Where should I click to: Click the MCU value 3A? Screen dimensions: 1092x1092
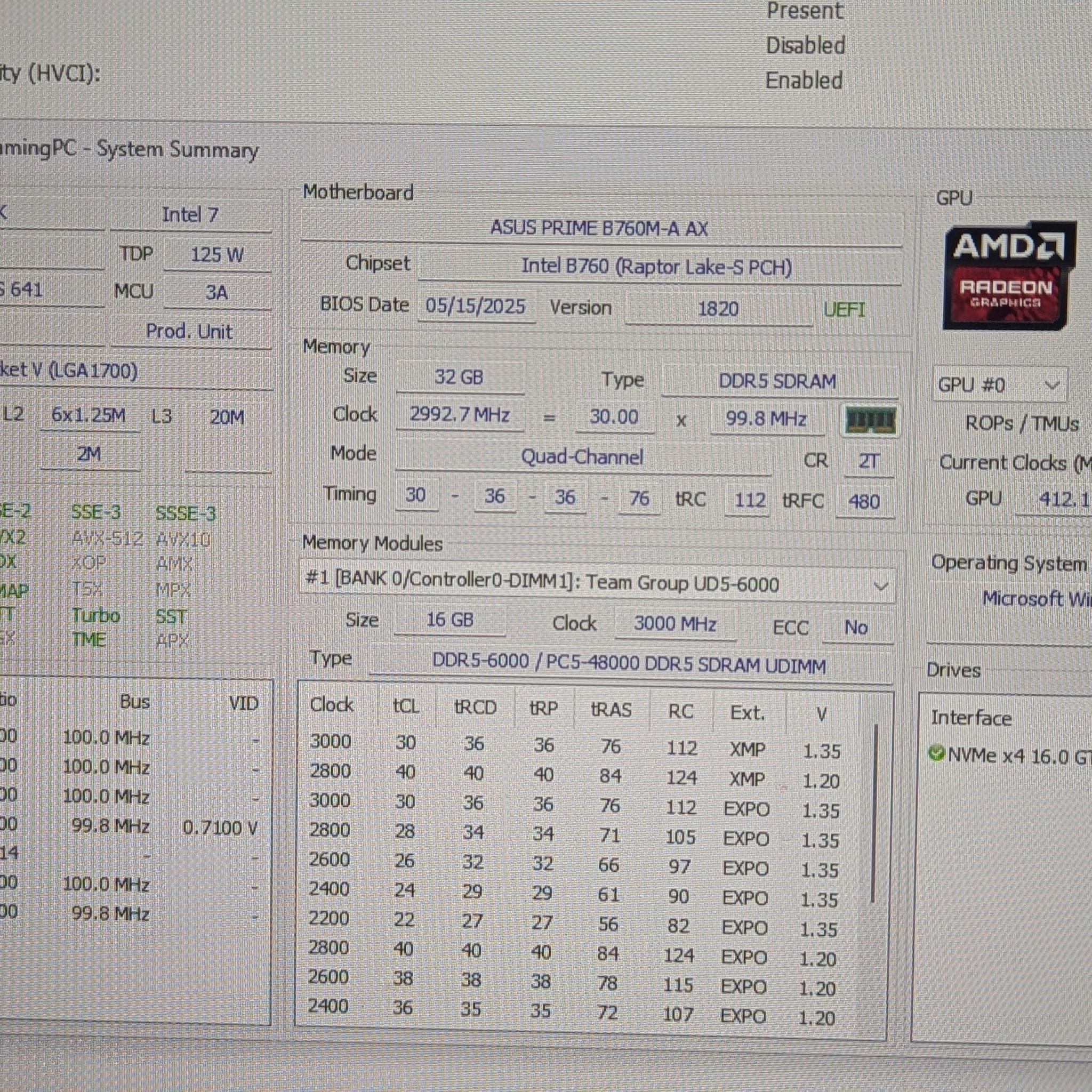(x=217, y=292)
